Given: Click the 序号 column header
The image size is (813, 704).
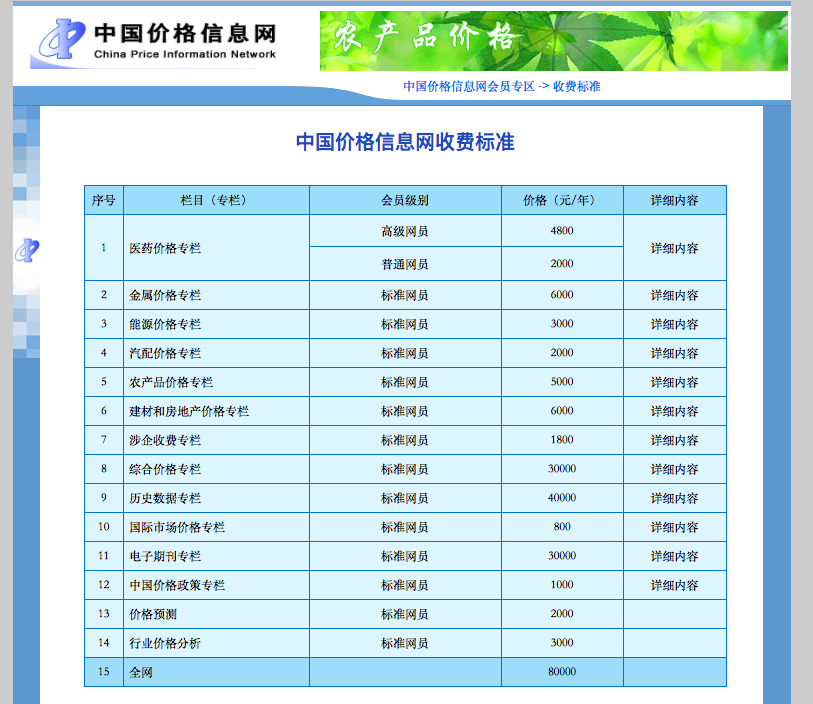Looking at the screenshot, I should [x=104, y=200].
